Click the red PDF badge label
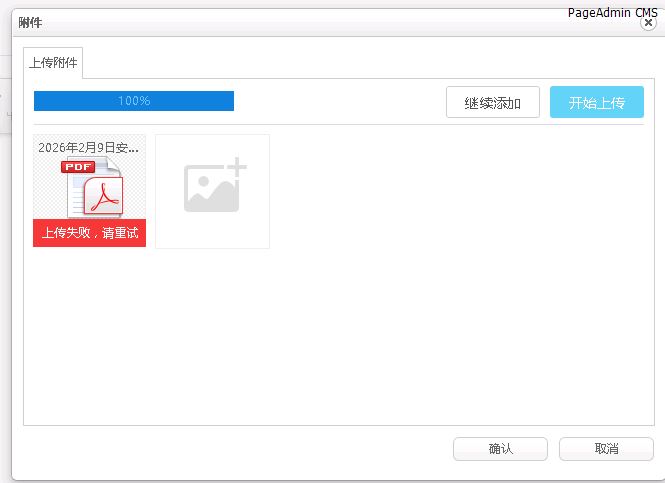The image size is (665, 483). pyautogui.click(x=78, y=167)
